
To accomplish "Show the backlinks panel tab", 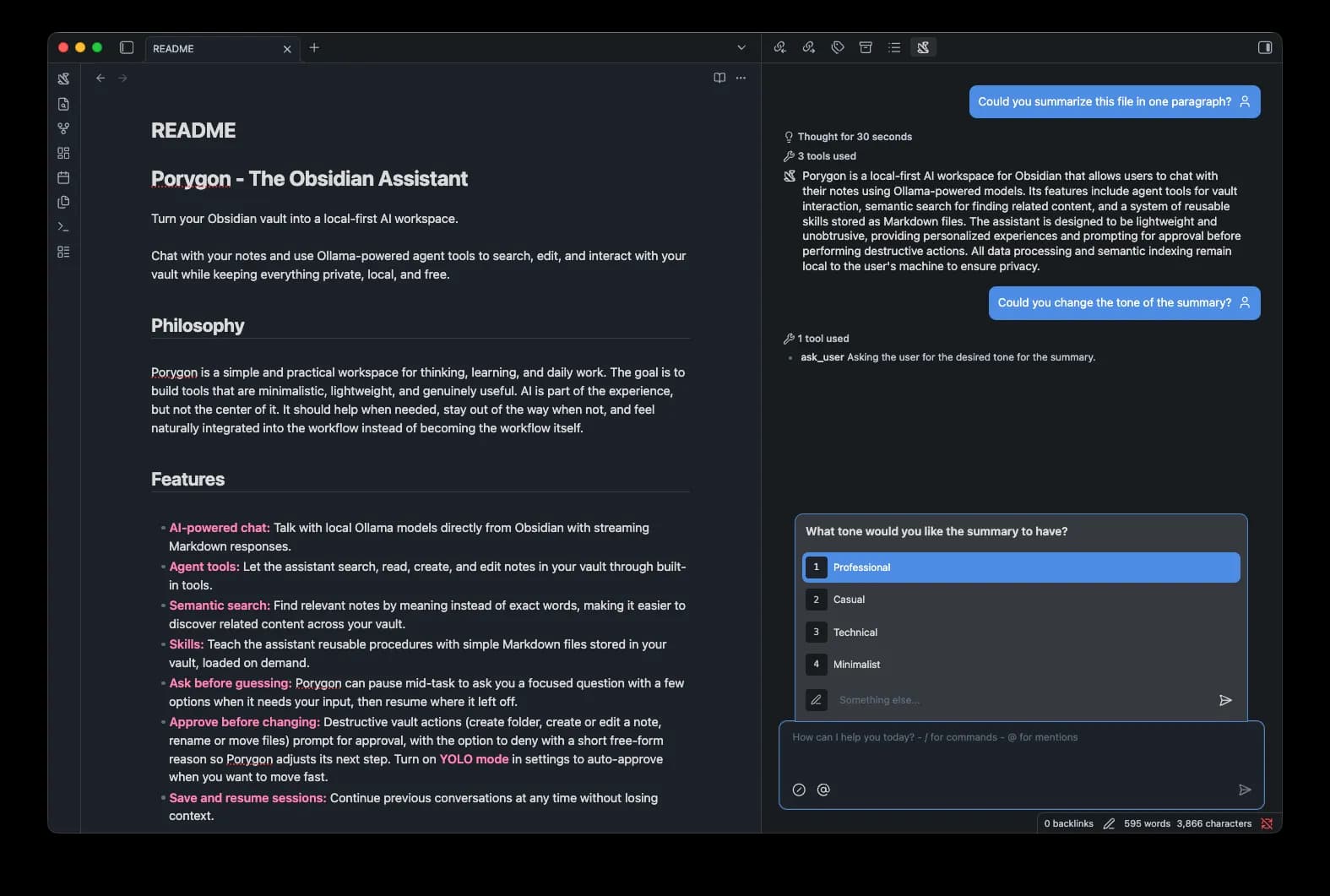I will (x=780, y=47).
